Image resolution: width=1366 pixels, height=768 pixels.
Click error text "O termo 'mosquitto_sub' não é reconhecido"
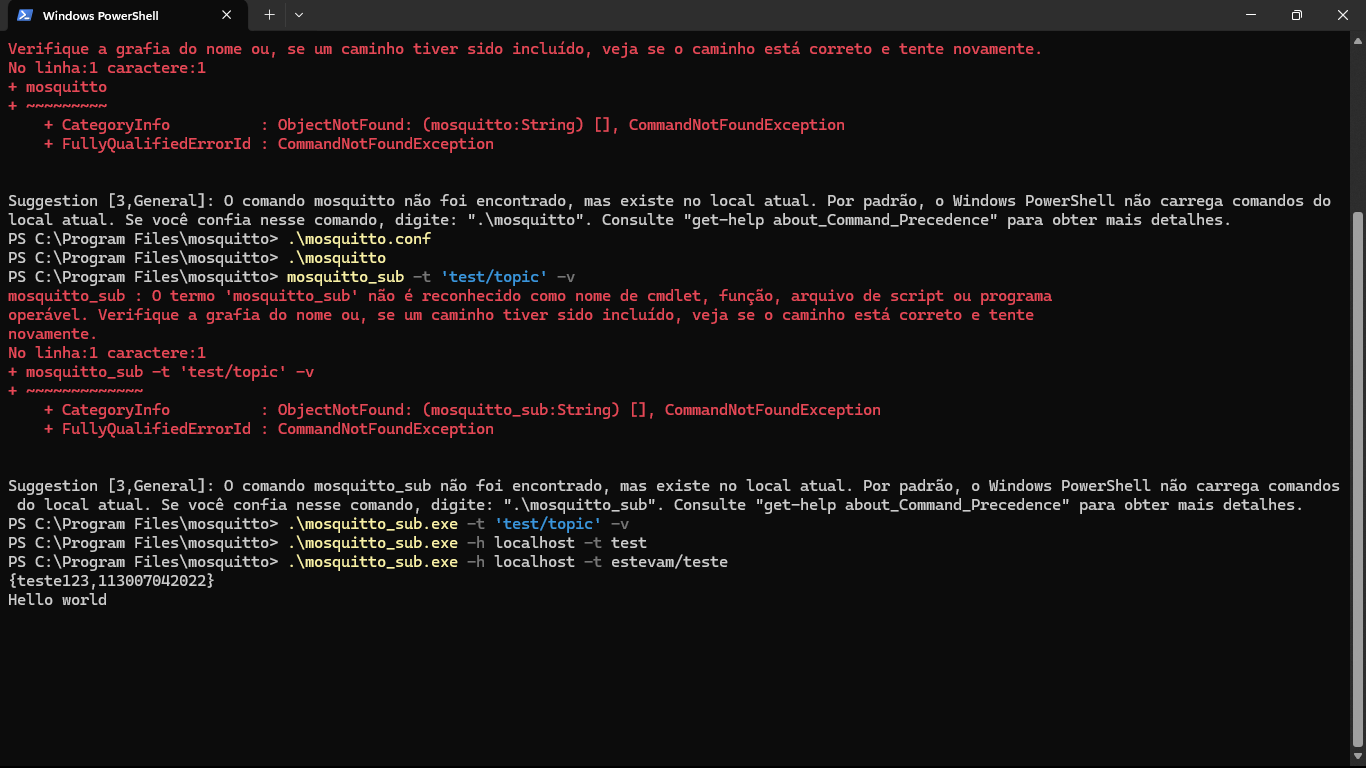tap(332, 296)
